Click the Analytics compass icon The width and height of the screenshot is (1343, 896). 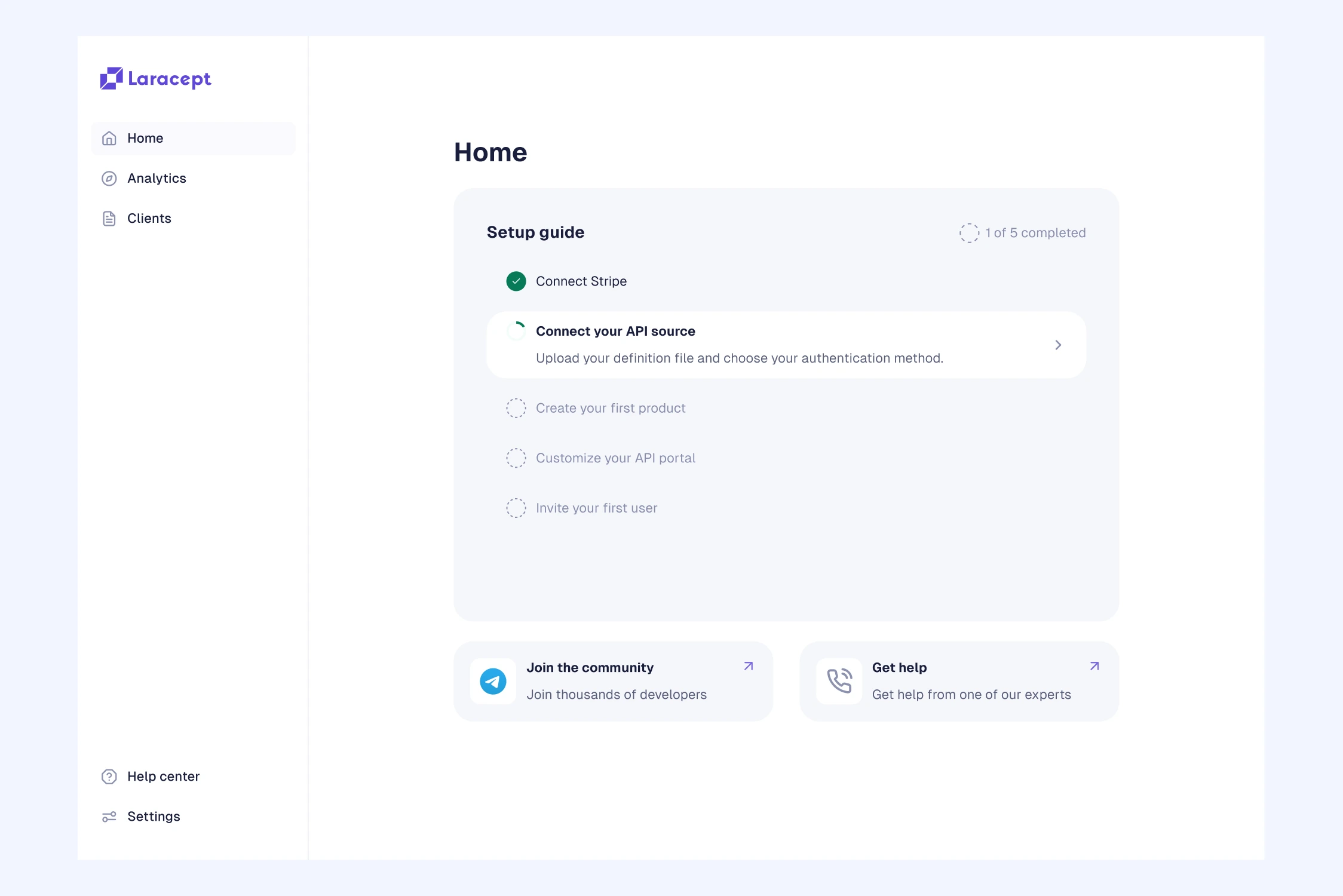[109, 179]
